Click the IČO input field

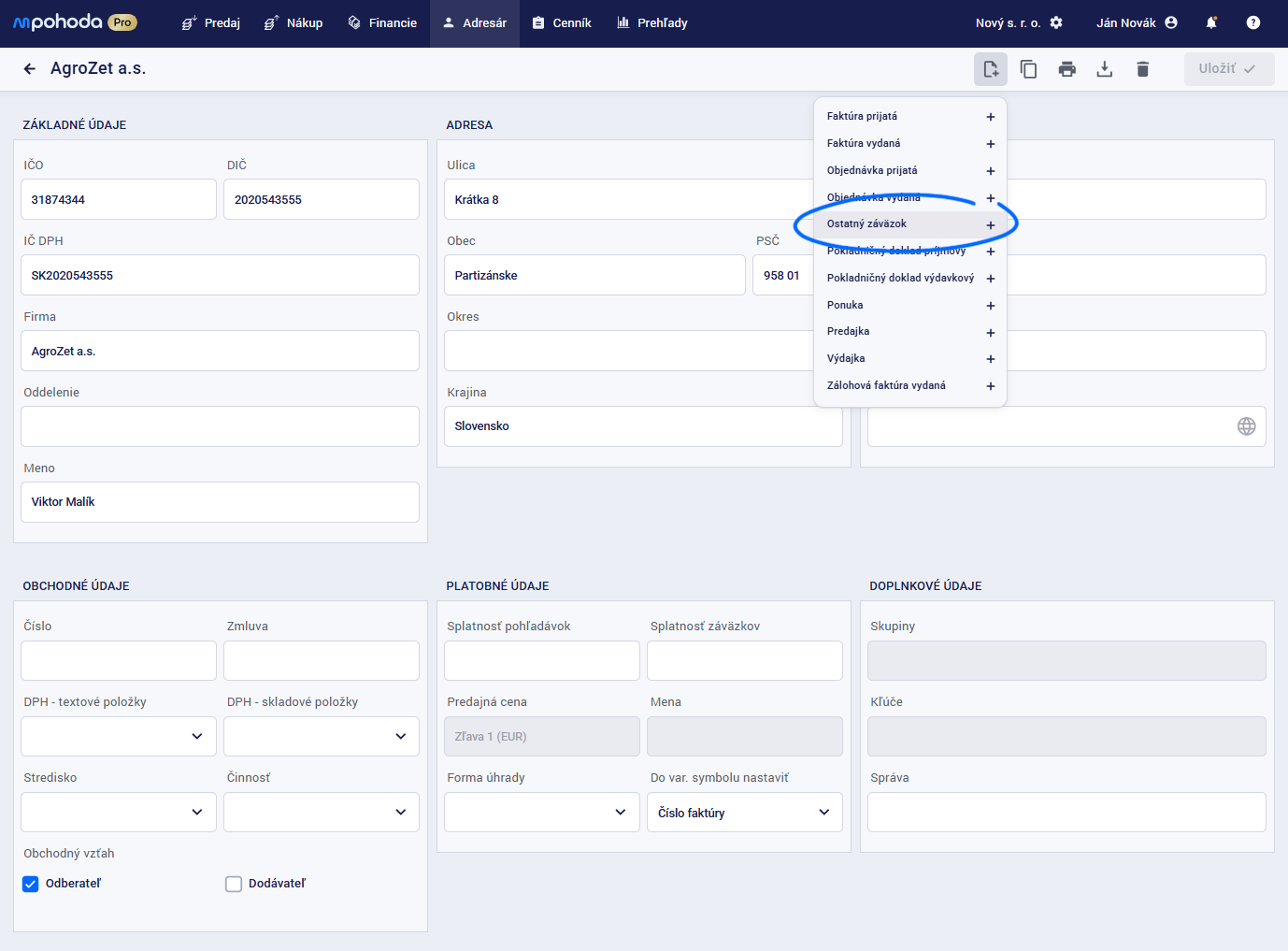click(119, 199)
